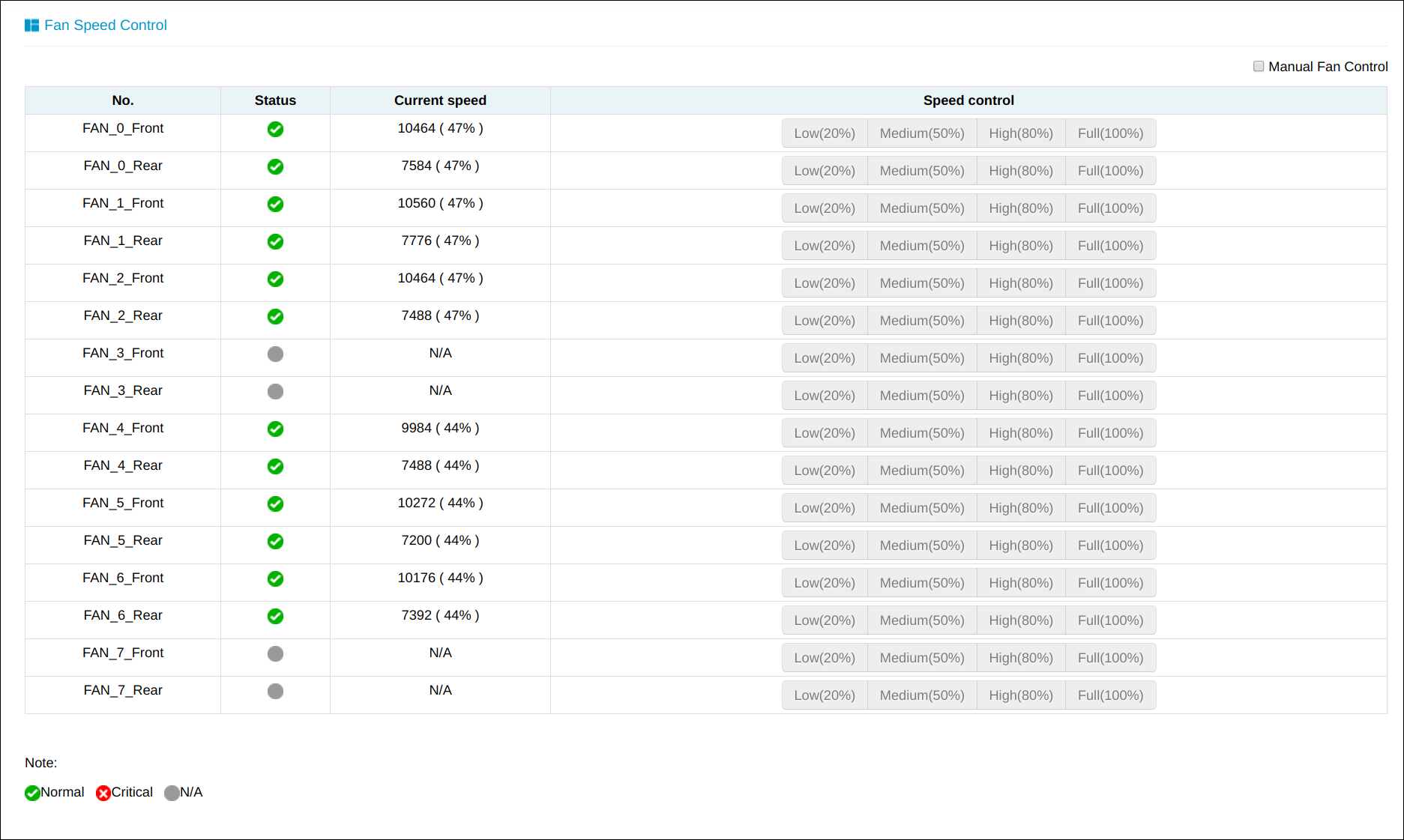The width and height of the screenshot is (1404, 840).
Task: Click the Critical legend label
Action: (x=132, y=792)
